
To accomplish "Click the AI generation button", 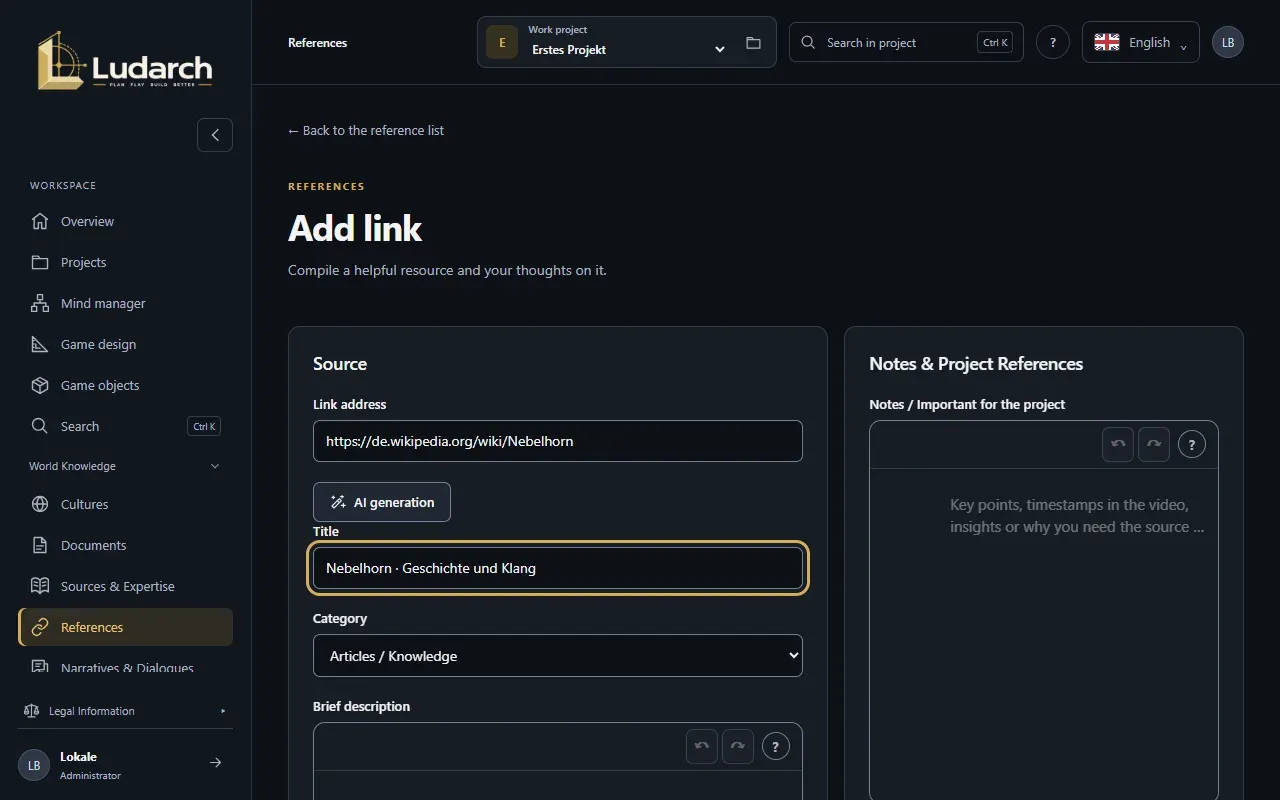I will tap(382, 502).
